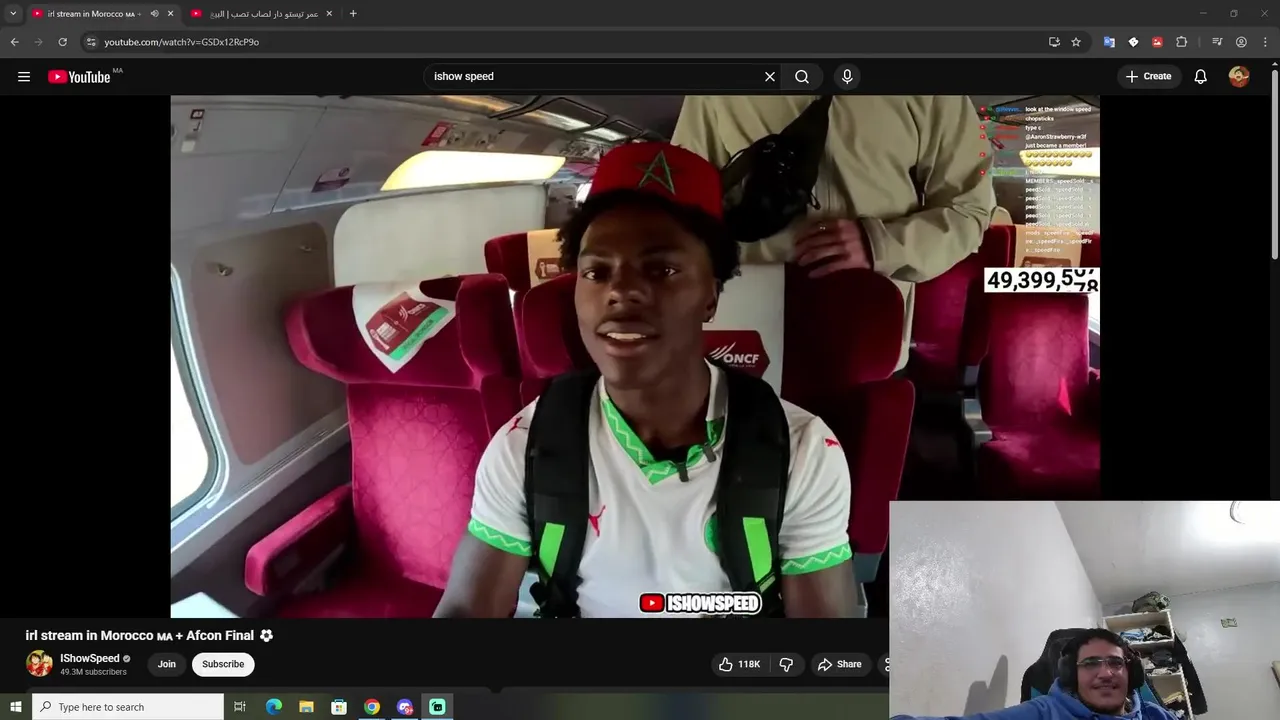
Task: Open a new browser tab
Action: pyautogui.click(x=353, y=14)
